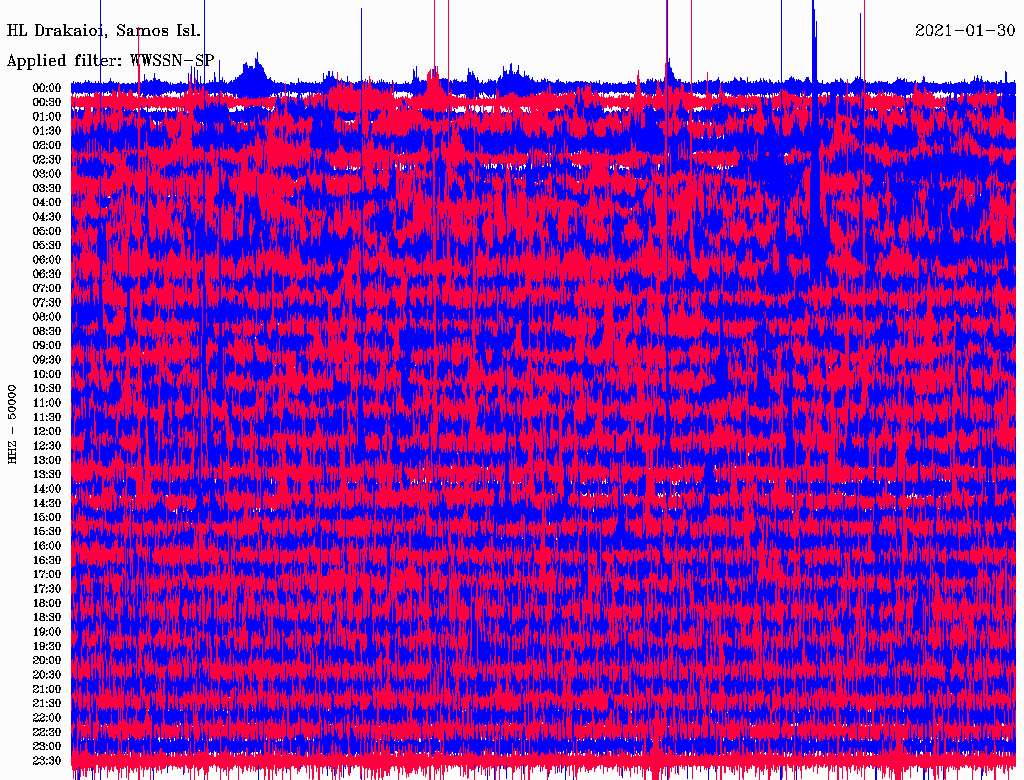The image size is (1024, 780).
Task: Click the '15:00' time label
Action: pyautogui.click(x=47, y=517)
